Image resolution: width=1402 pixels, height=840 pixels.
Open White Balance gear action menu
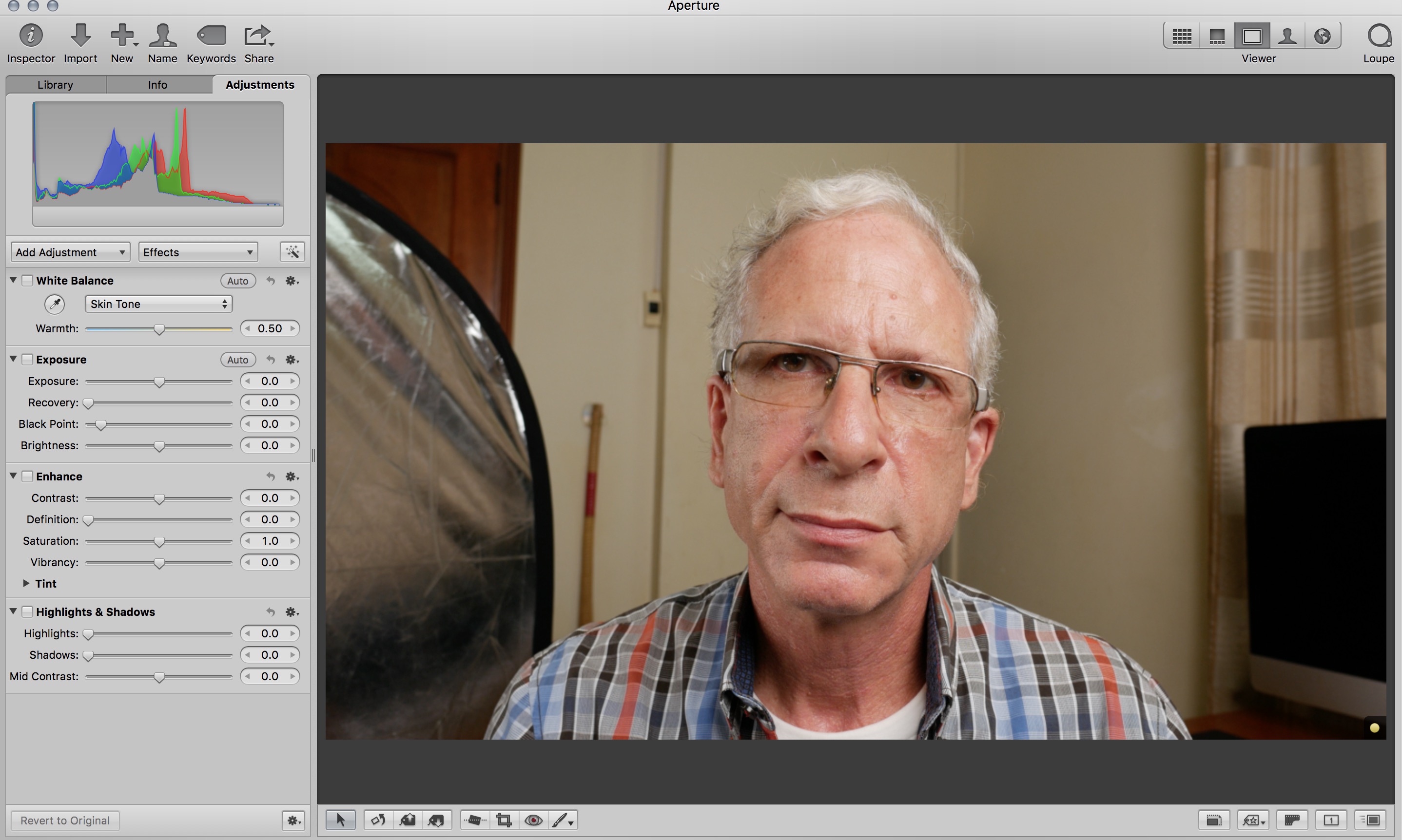coord(292,281)
